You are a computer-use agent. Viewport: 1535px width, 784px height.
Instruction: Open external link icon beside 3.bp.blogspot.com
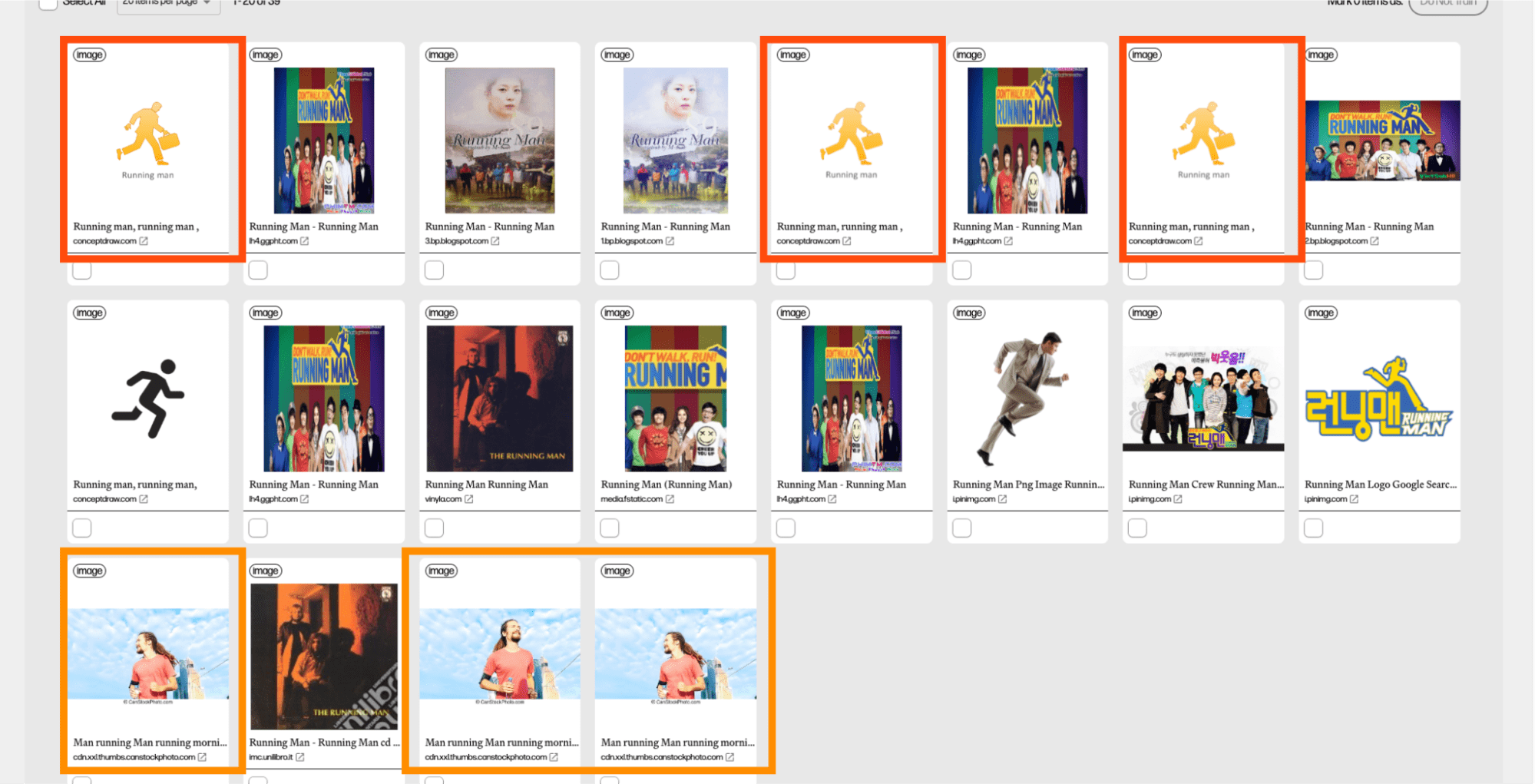click(x=495, y=241)
